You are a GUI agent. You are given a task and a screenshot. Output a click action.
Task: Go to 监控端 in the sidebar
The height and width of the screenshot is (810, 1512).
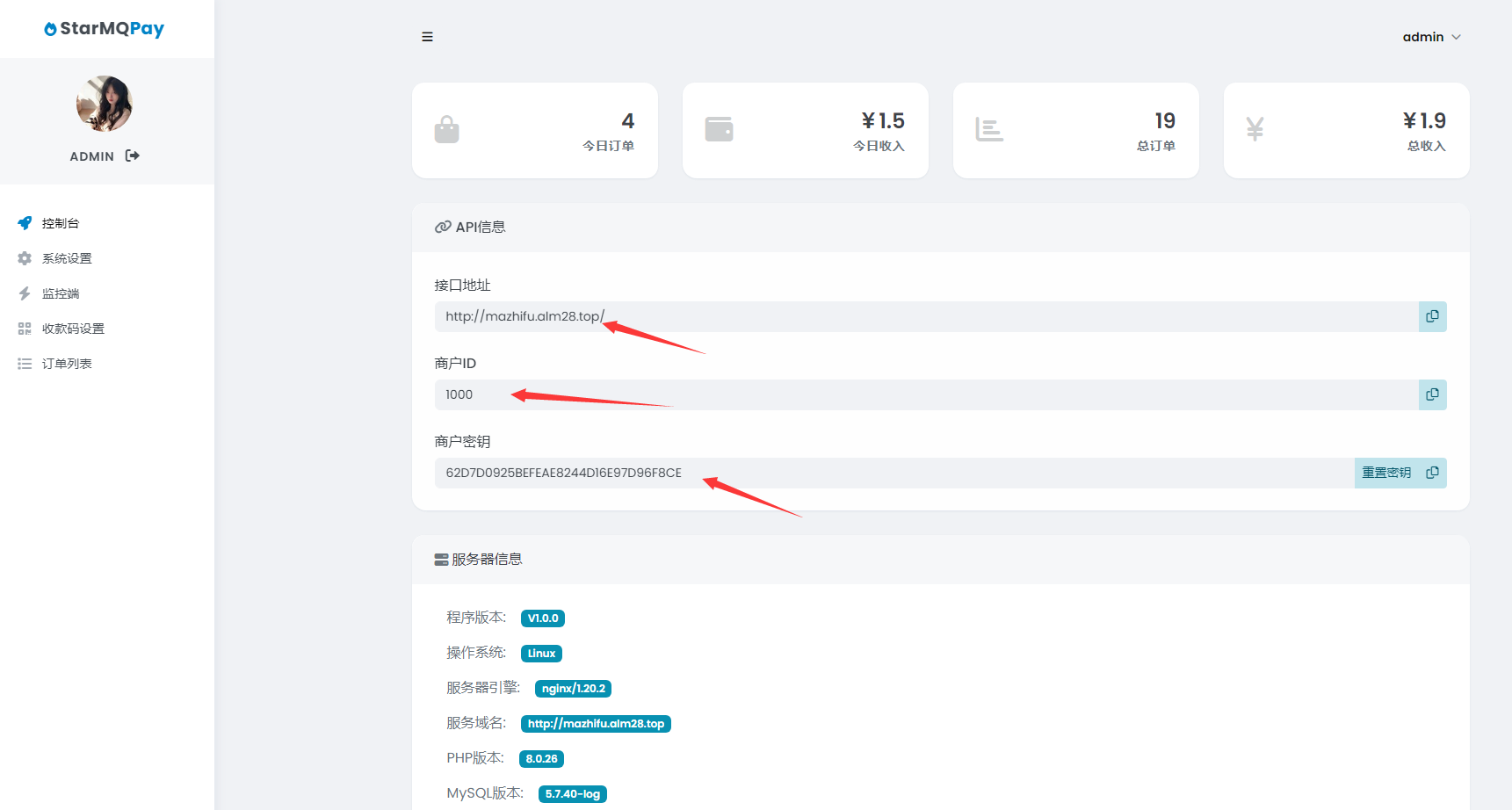60,293
